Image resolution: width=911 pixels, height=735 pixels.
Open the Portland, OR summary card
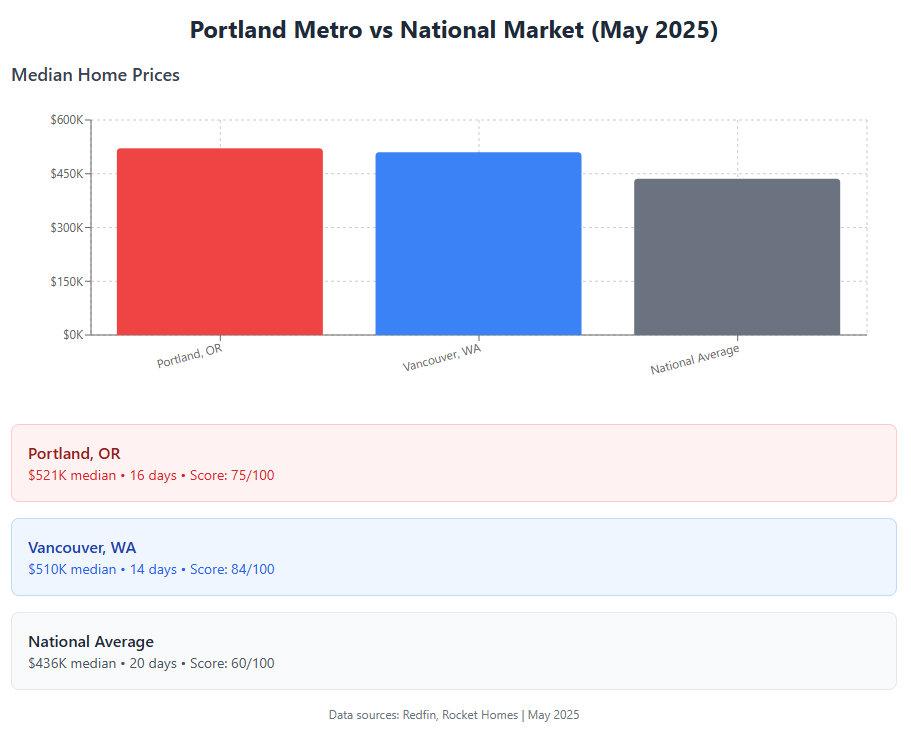coord(454,463)
